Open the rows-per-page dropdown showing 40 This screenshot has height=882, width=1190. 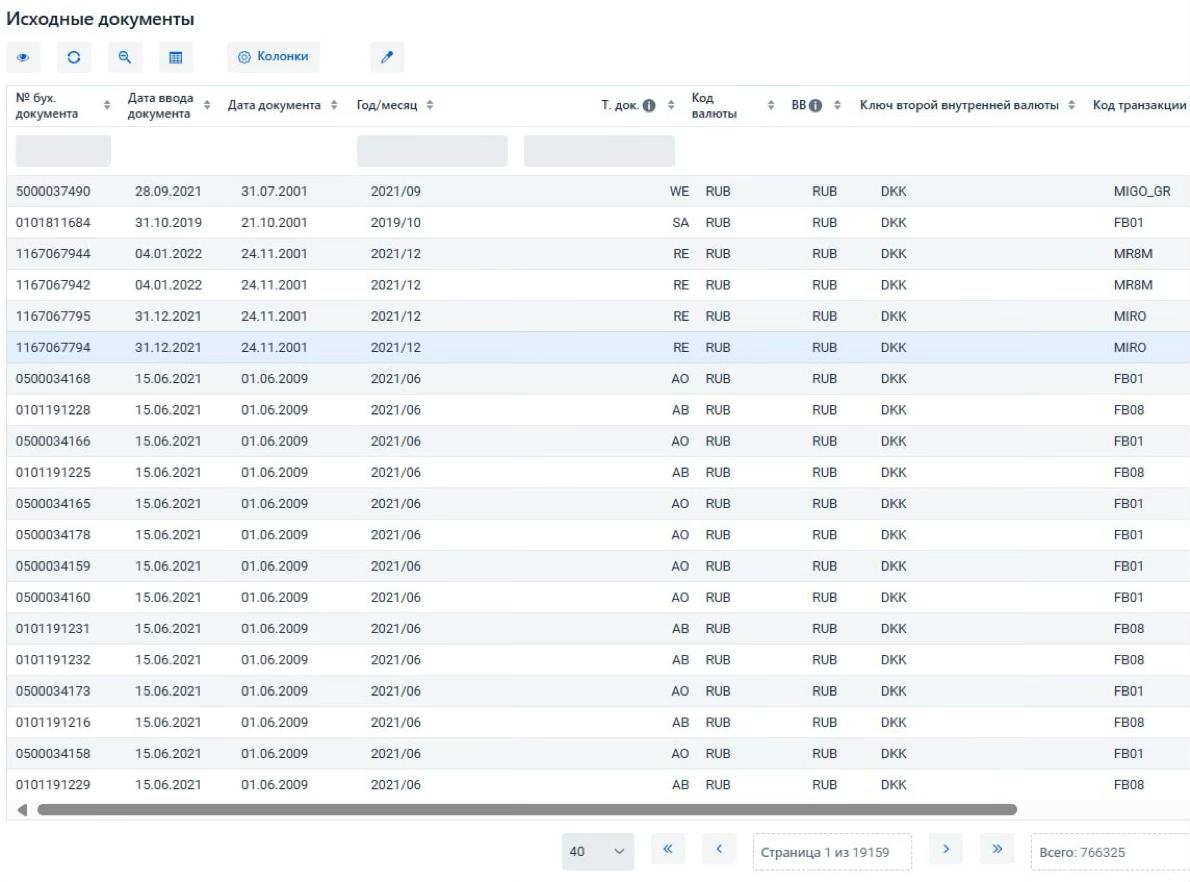pos(597,852)
